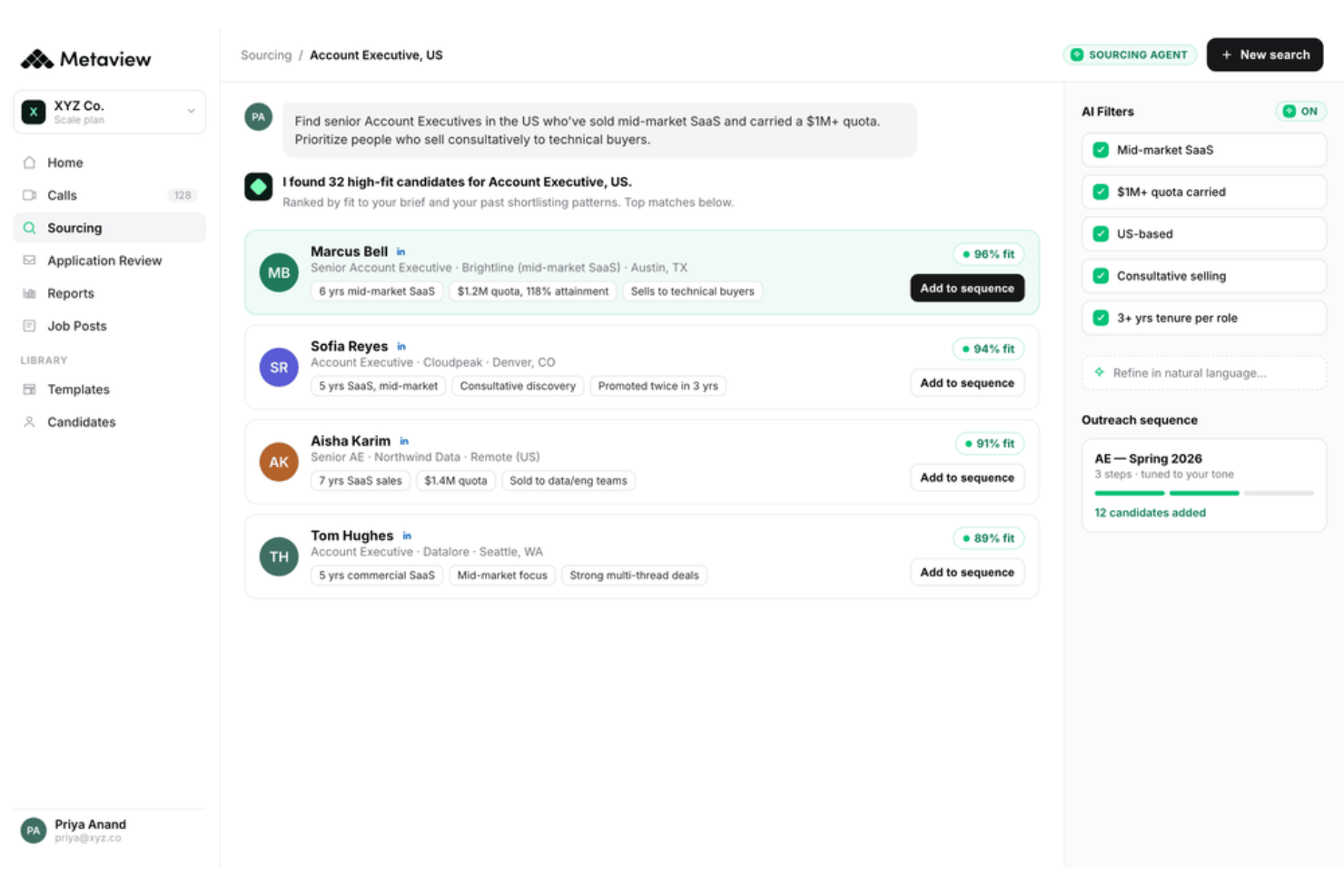Click Priya Anand's avatar at sidebar bottom
The height and width of the screenshot is (896, 1344).
click(x=34, y=831)
